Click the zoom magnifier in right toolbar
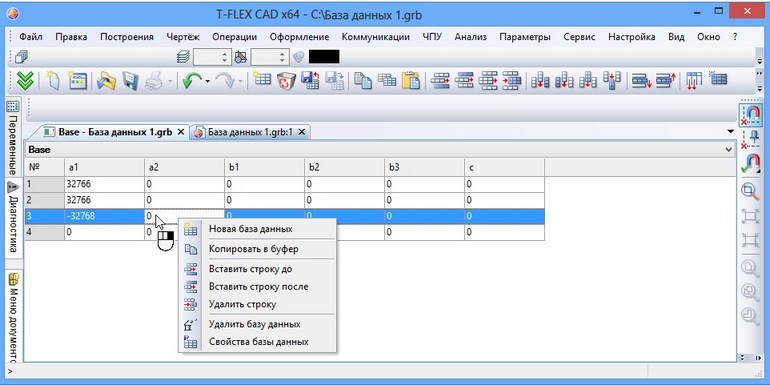This screenshot has width=770, height=385. tap(750, 191)
